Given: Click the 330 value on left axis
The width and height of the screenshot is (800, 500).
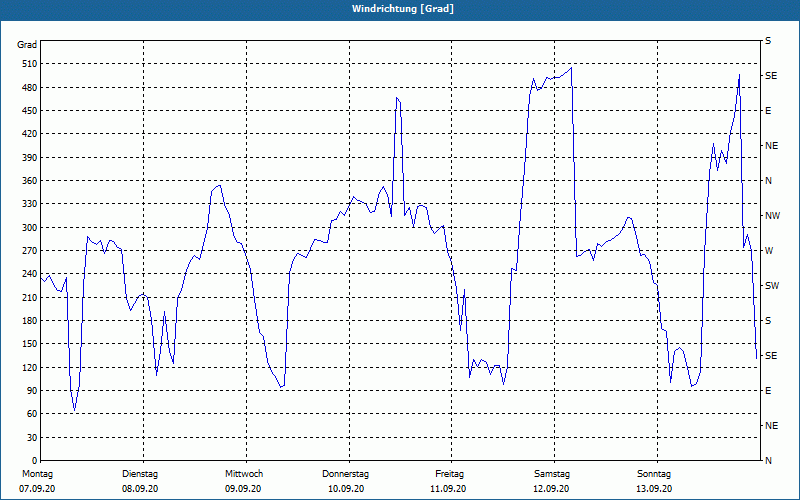Looking at the screenshot, I should coord(30,204).
